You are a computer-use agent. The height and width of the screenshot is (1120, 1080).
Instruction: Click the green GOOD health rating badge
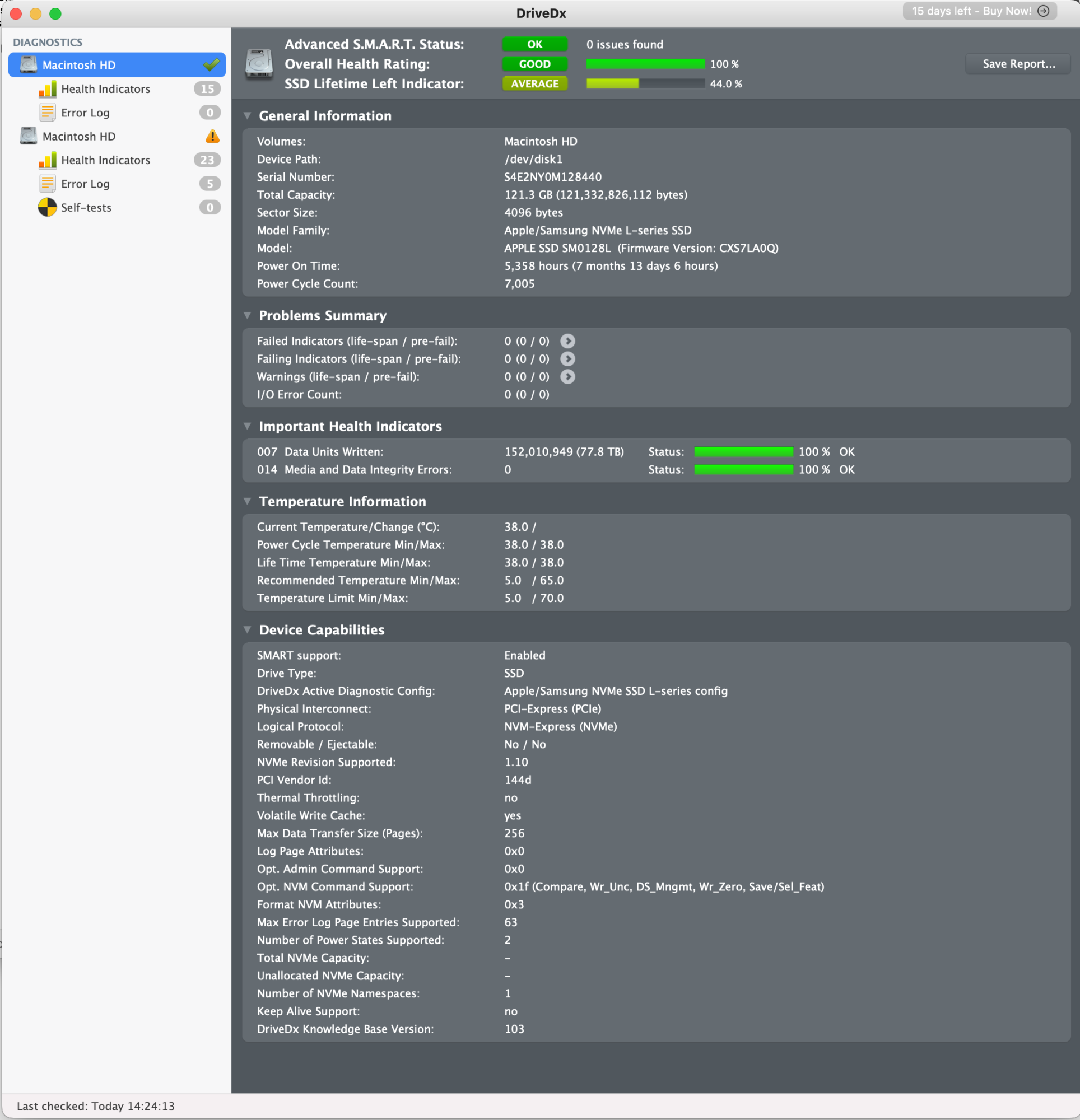(x=534, y=64)
